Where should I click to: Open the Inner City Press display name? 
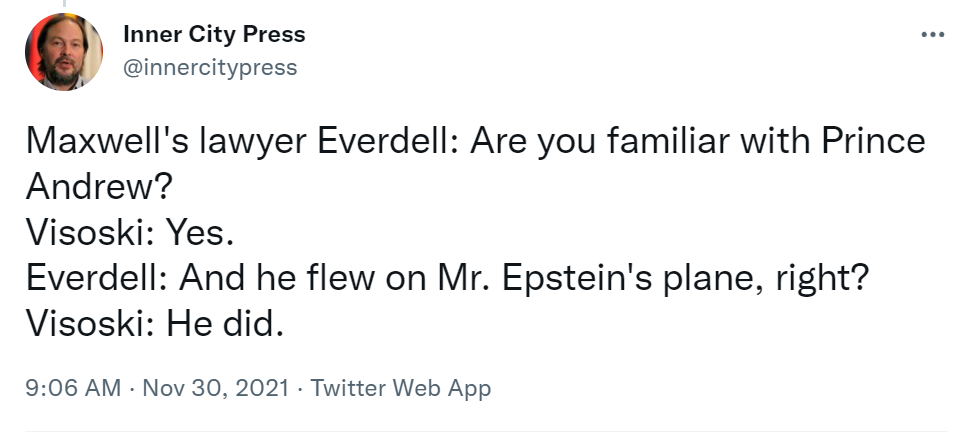pyautogui.click(x=214, y=35)
